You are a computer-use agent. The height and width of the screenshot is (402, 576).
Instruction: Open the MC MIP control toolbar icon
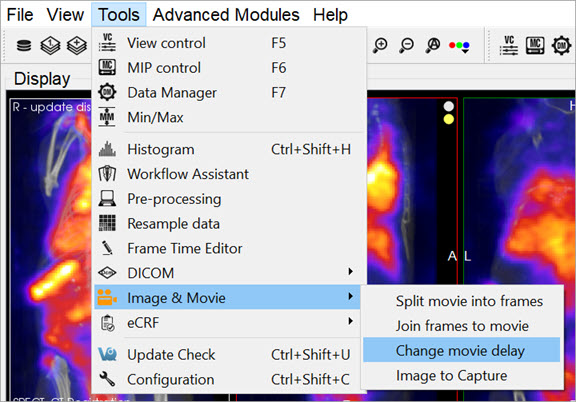[535, 46]
